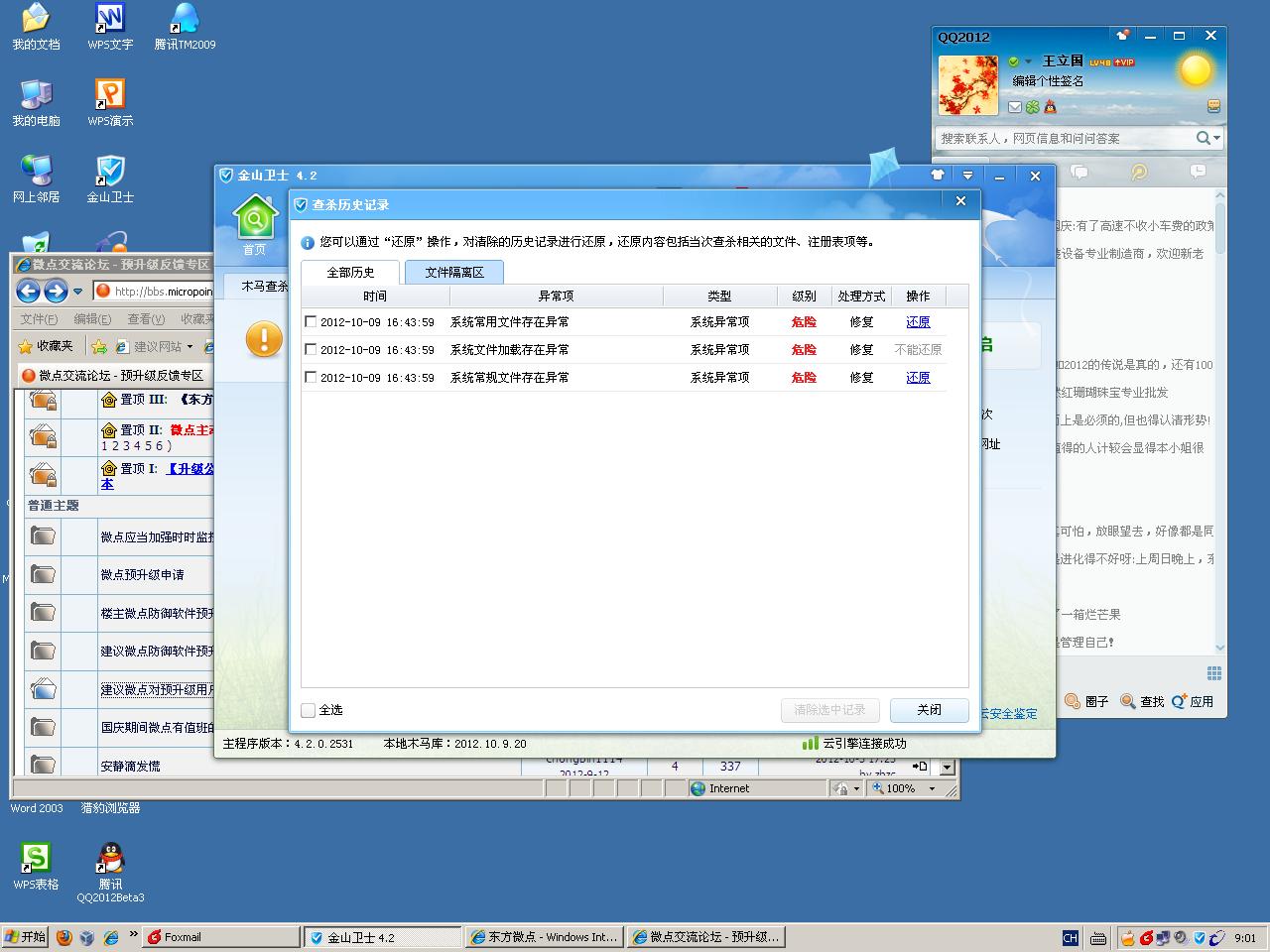The image size is (1270, 952).
Task: Open 我的文档 desktop icon
Action: coord(36,27)
